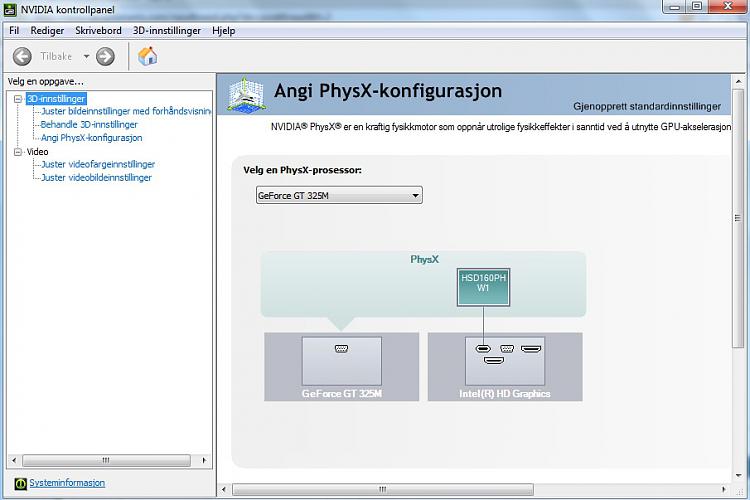Screen dimensions: 750x500
Task: Click main panel scroll down arrow
Action: pos(738,475)
